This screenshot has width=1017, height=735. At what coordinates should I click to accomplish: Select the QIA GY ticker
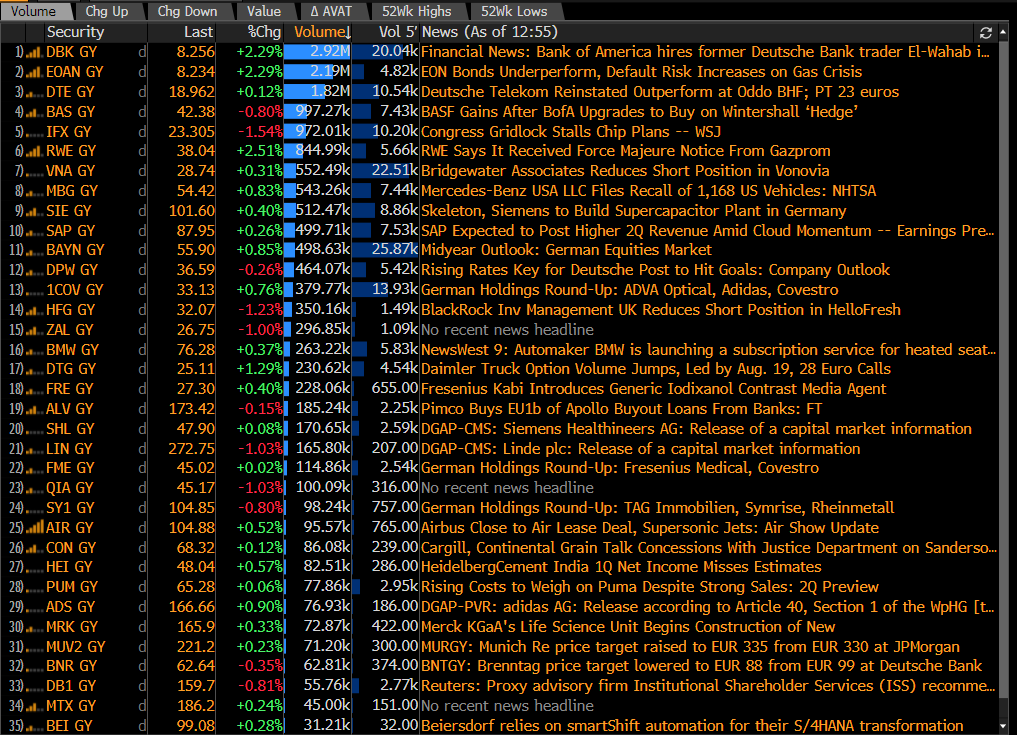click(69, 488)
